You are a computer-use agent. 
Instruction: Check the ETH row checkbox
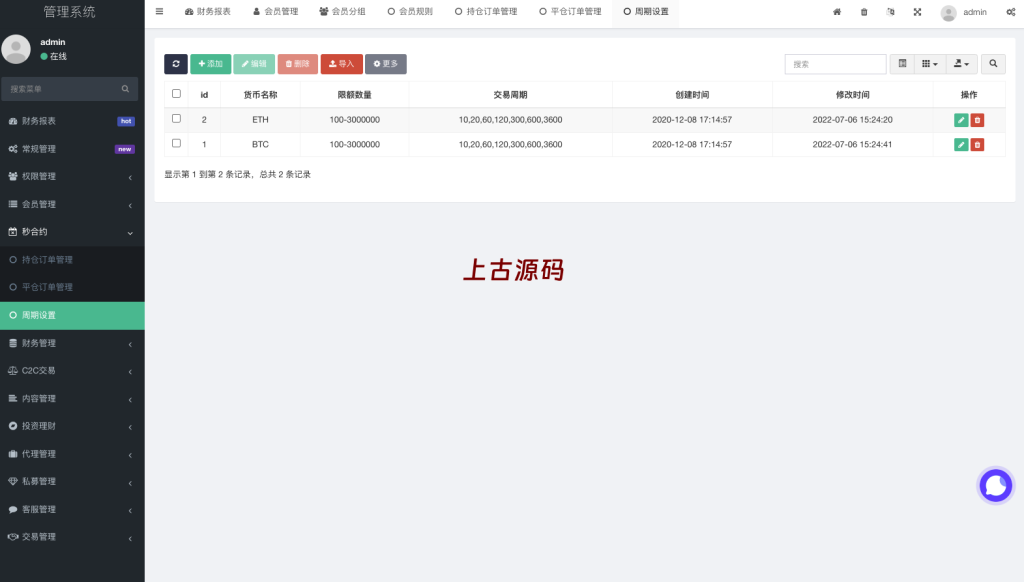click(176, 119)
